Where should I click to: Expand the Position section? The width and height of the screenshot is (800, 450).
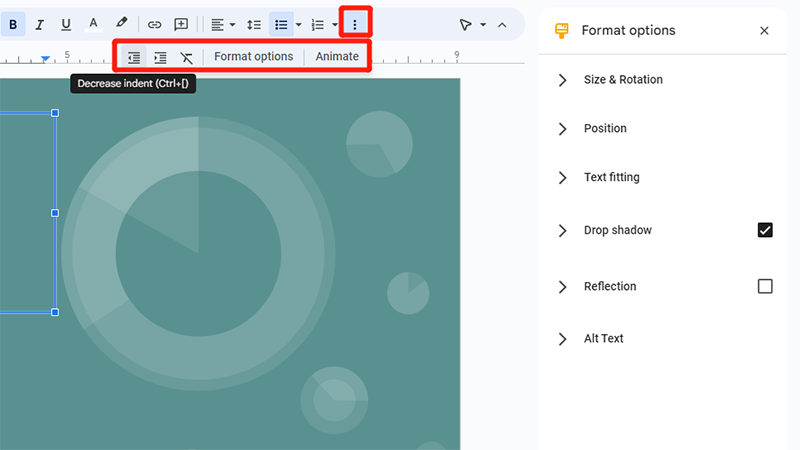[562, 129]
